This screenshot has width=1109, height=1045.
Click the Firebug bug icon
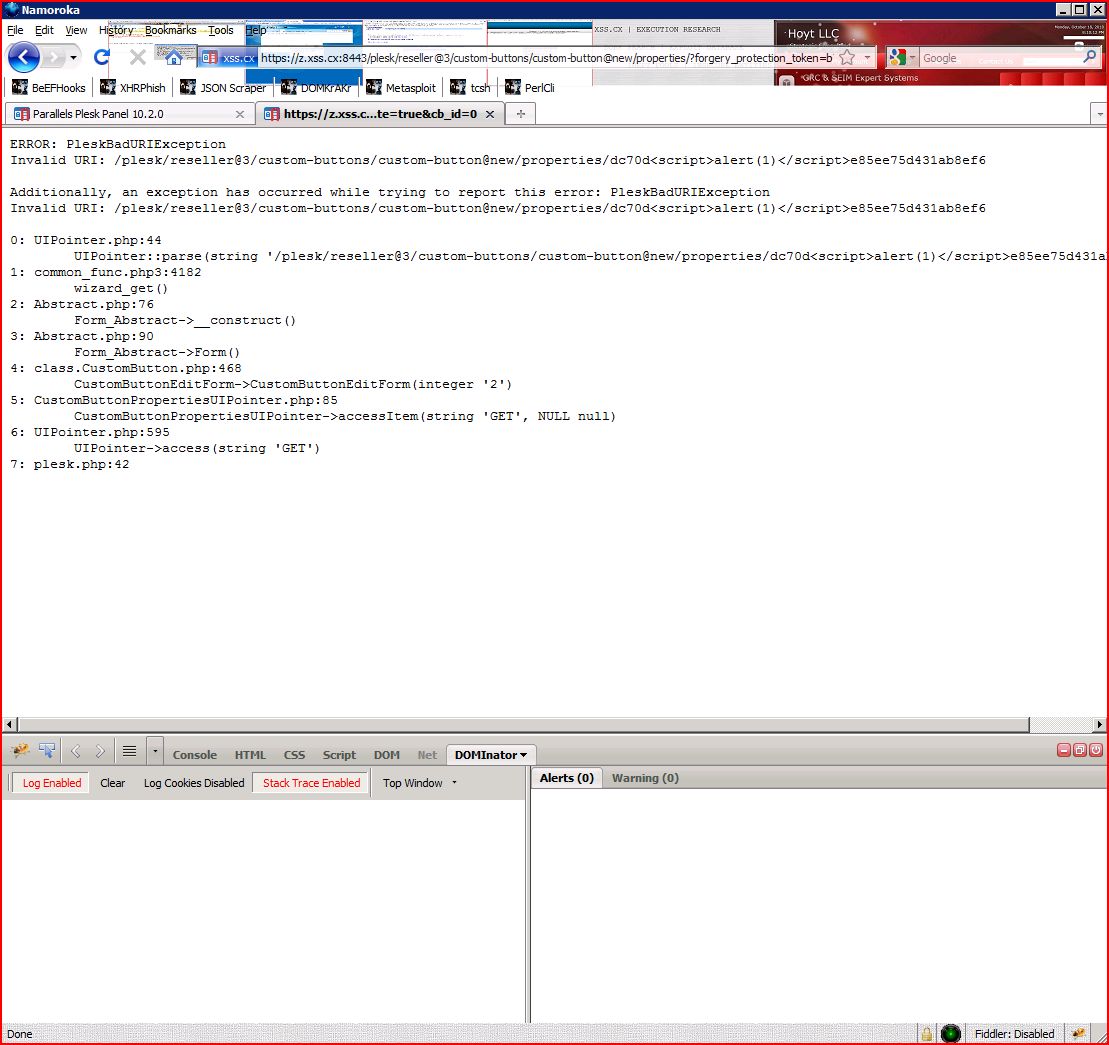point(19,751)
